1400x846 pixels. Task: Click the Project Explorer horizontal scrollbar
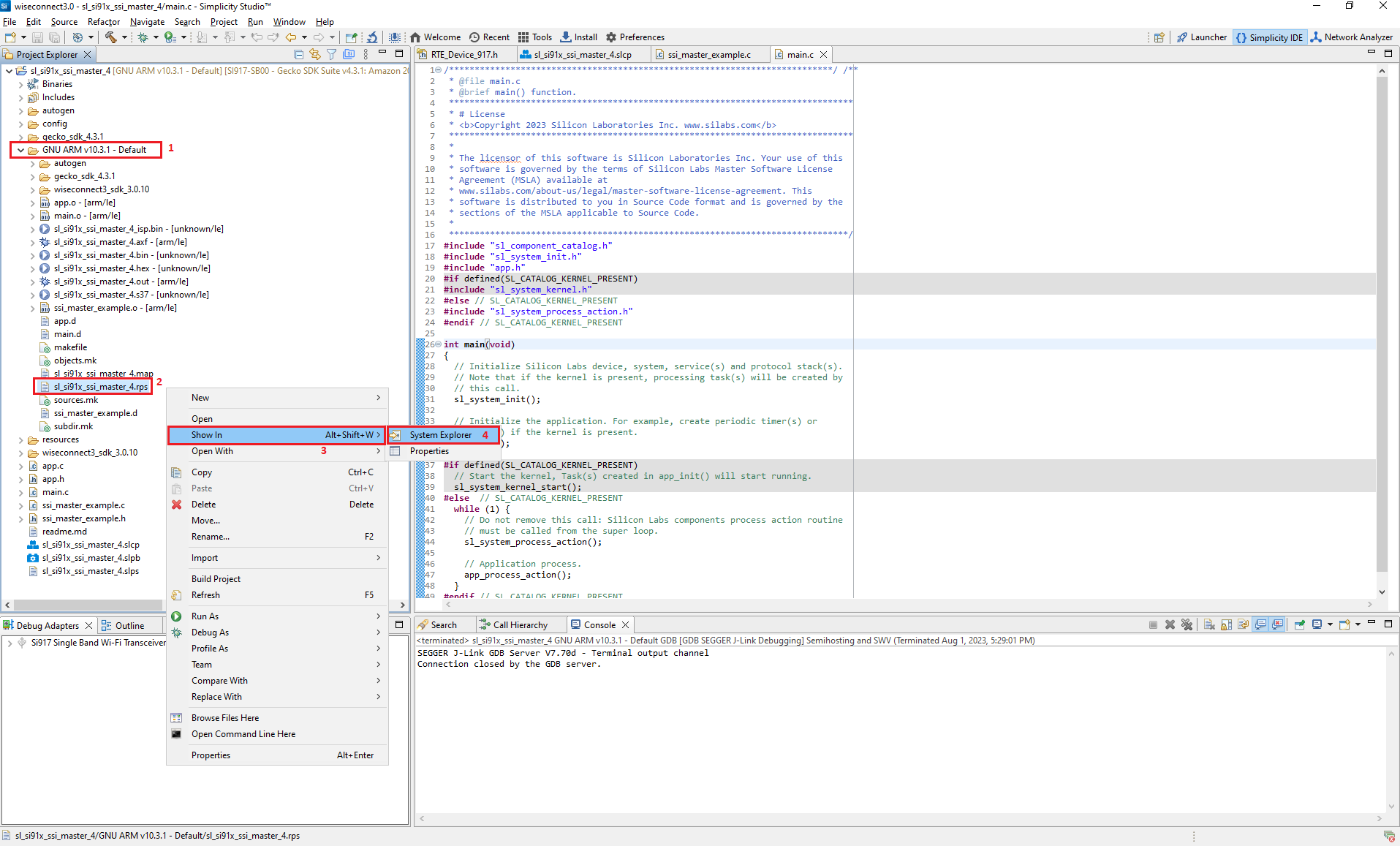click(88, 605)
